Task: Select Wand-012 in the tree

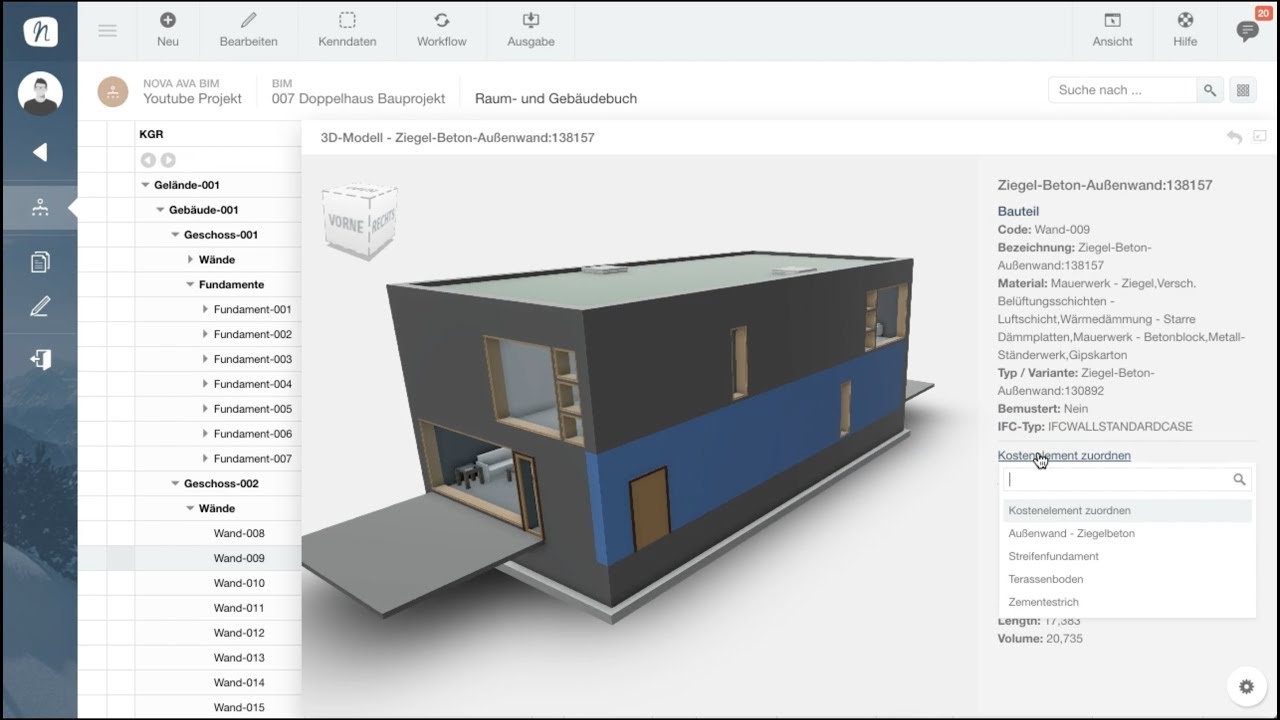Action: pyautogui.click(x=239, y=633)
